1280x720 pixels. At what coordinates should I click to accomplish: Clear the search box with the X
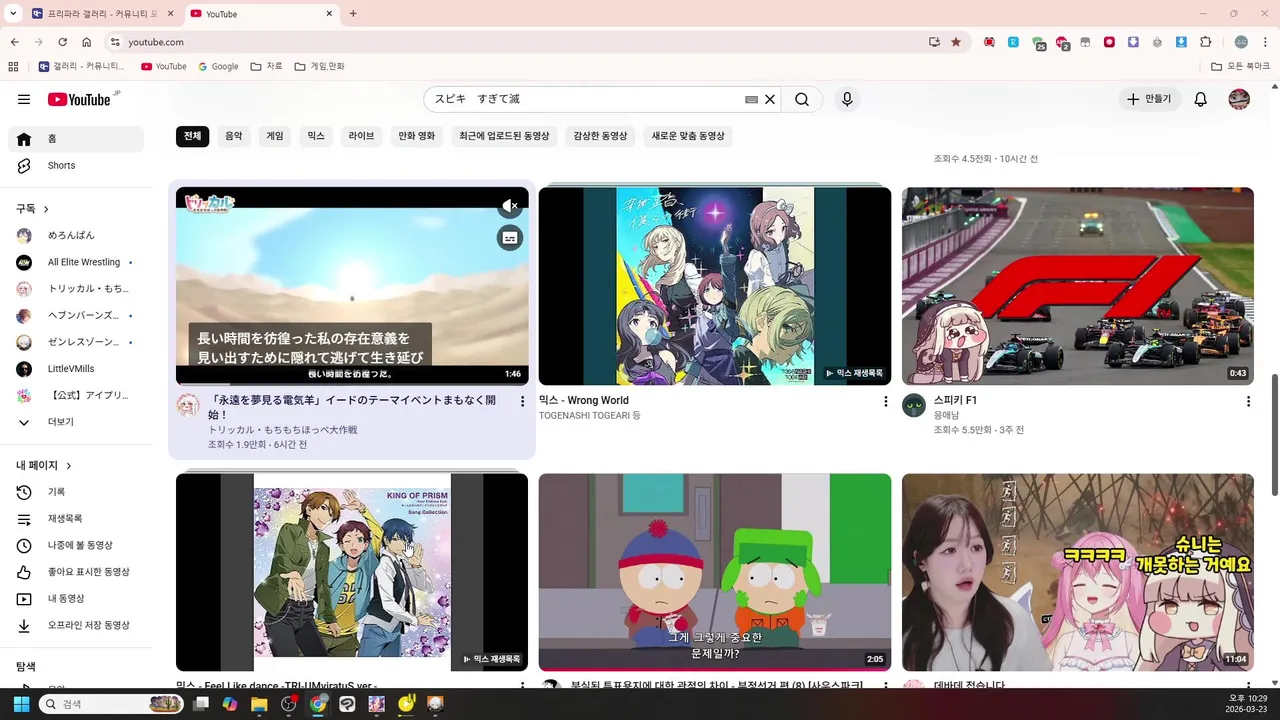[x=770, y=99]
